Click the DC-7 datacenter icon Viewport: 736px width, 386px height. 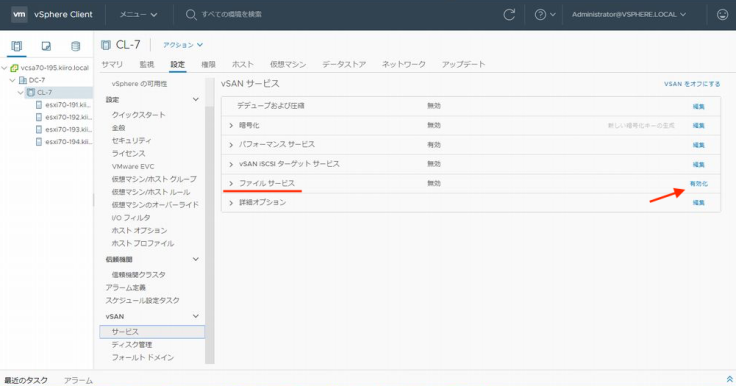click(x=23, y=80)
